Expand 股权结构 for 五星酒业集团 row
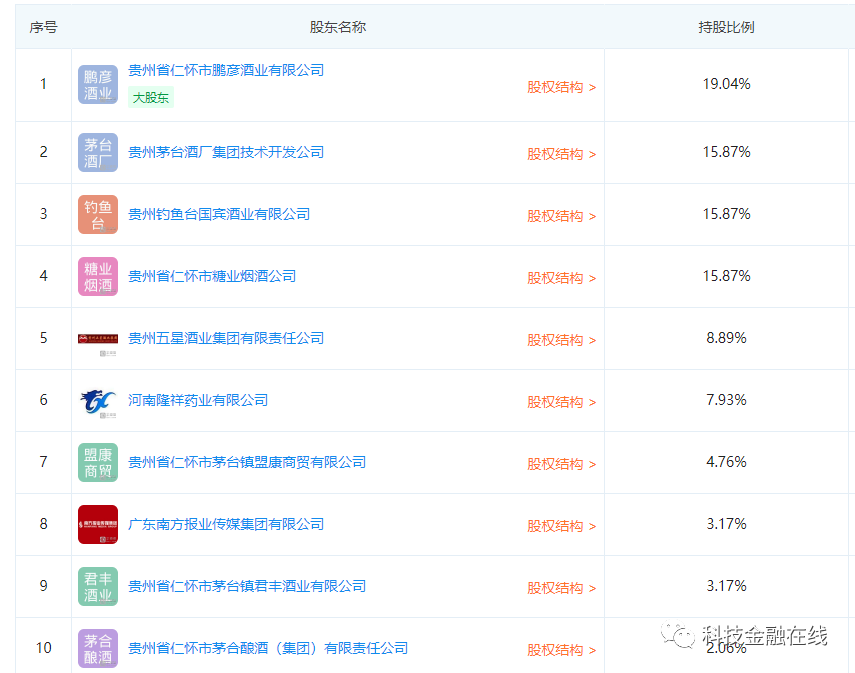Screen dimensions: 855x673 tap(562, 341)
